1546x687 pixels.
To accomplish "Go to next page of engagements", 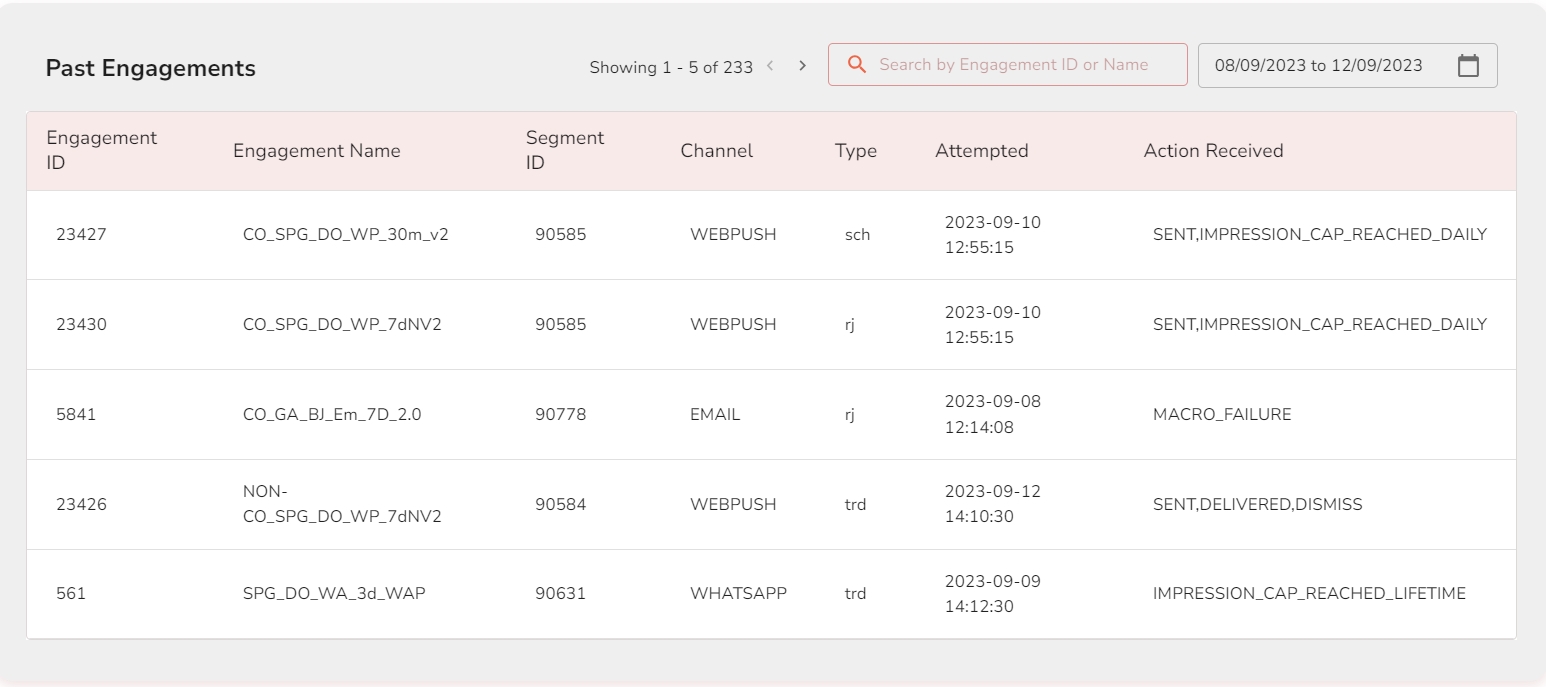I will tap(802, 66).
